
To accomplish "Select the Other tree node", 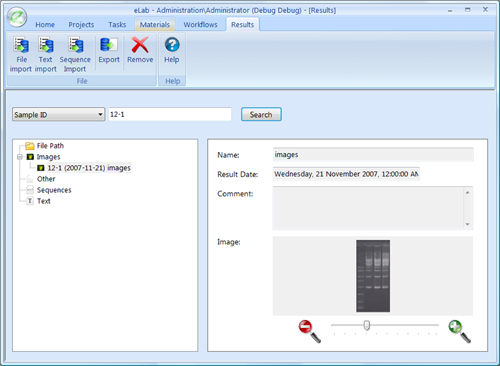I will (41, 179).
